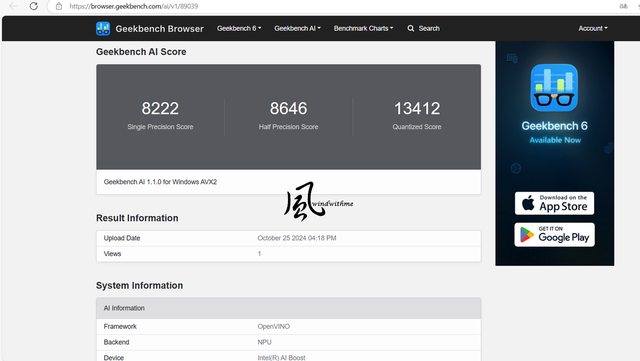Open the Account dropdown menu

(593, 29)
